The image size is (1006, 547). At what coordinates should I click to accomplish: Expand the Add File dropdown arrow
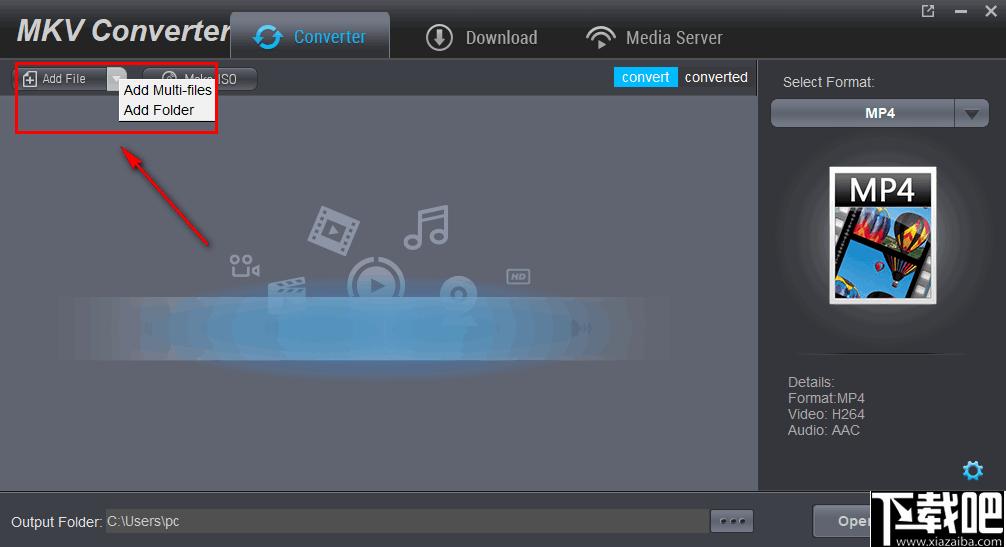coord(116,79)
